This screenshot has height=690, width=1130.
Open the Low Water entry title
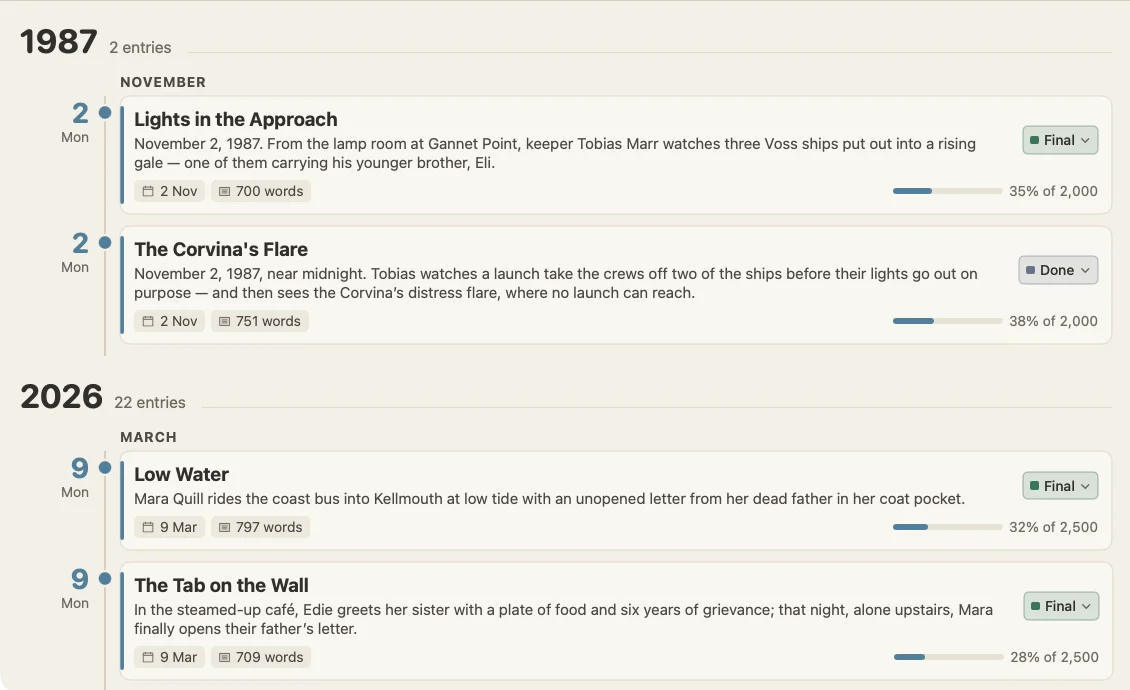pyautogui.click(x=181, y=474)
